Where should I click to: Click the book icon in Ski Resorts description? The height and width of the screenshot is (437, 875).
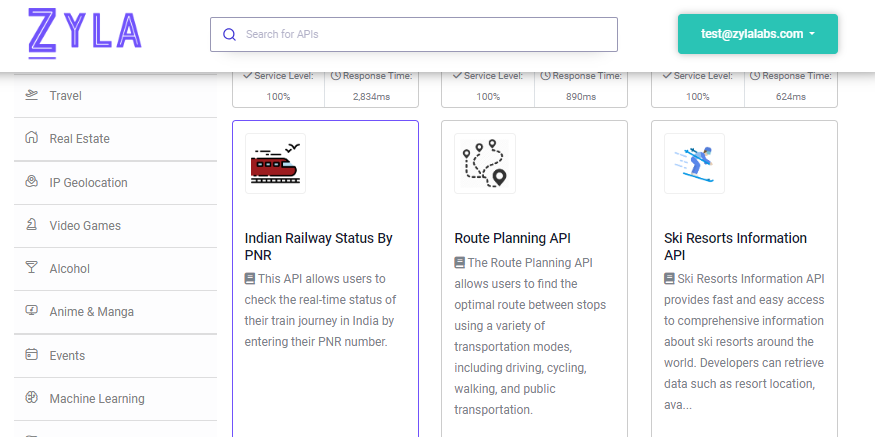point(669,278)
